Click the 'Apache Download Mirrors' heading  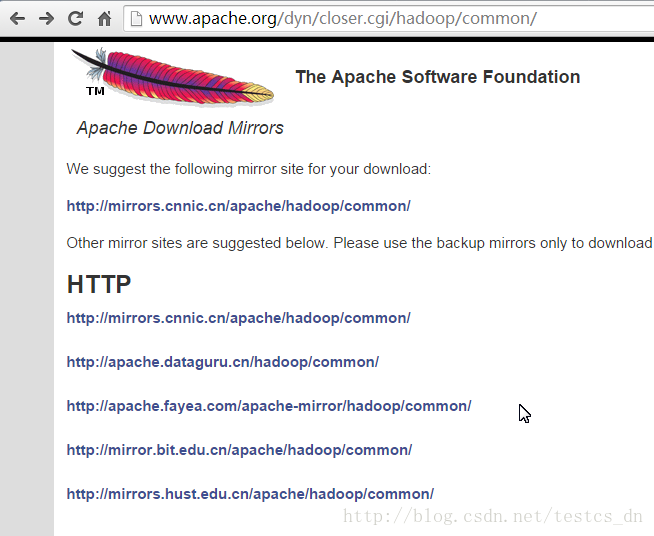[180, 128]
